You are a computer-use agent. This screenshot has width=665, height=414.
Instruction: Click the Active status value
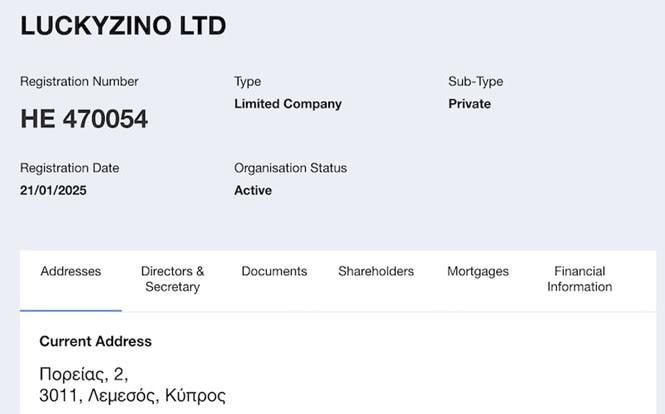pyautogui.click(x=253, y=190)
